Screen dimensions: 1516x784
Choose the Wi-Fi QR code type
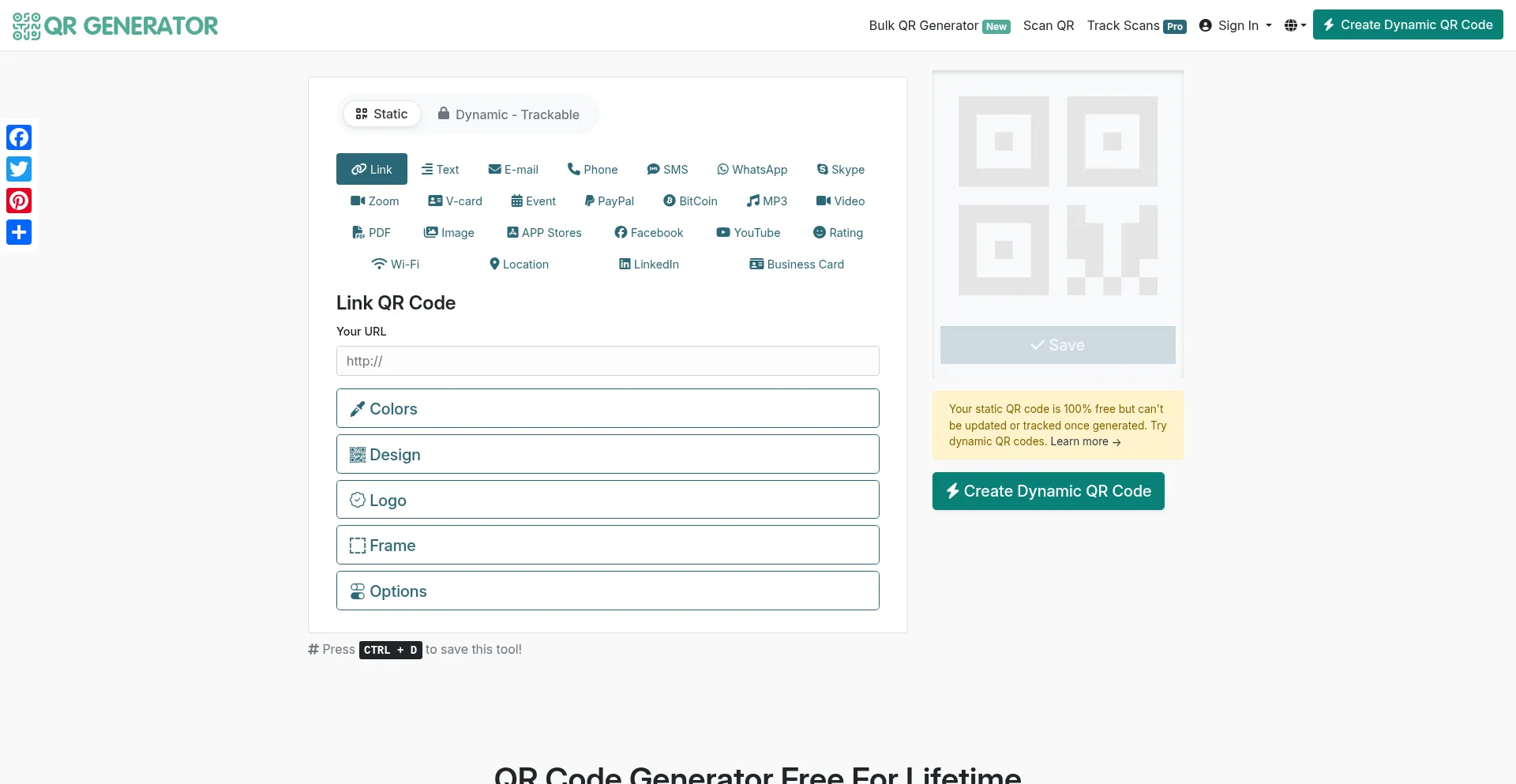pyautogui.click(x=395, y=264)
